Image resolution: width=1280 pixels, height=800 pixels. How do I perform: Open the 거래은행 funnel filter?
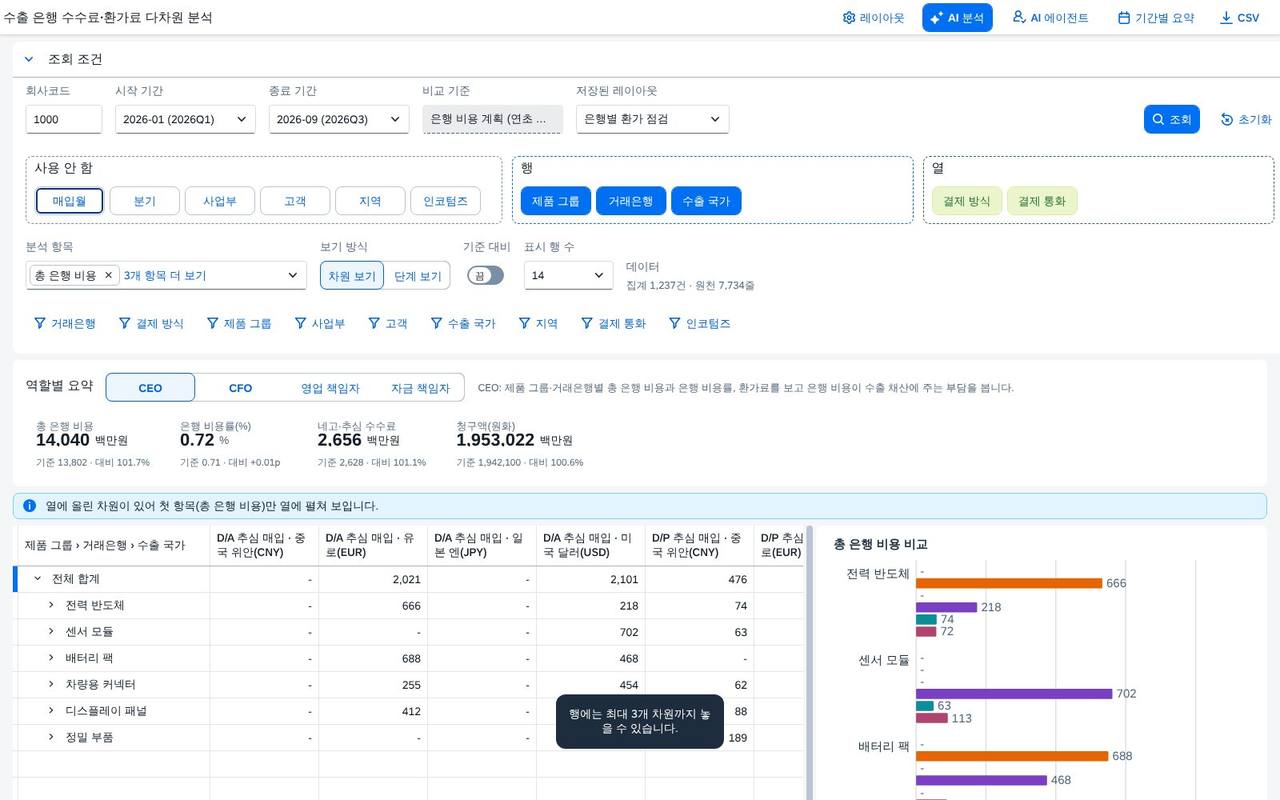click(65, 324)
